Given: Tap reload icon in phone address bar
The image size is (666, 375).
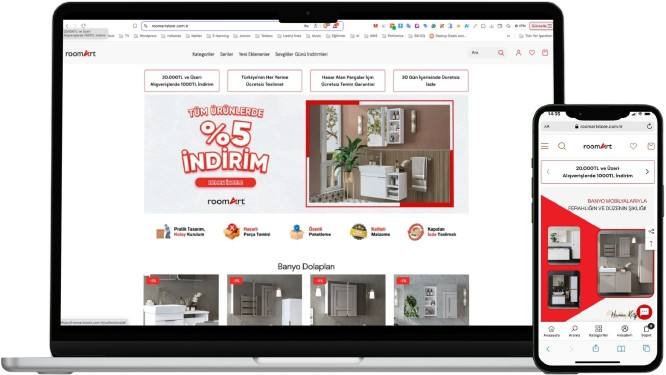Looking at the screenshot, I should tap(649, 126).
